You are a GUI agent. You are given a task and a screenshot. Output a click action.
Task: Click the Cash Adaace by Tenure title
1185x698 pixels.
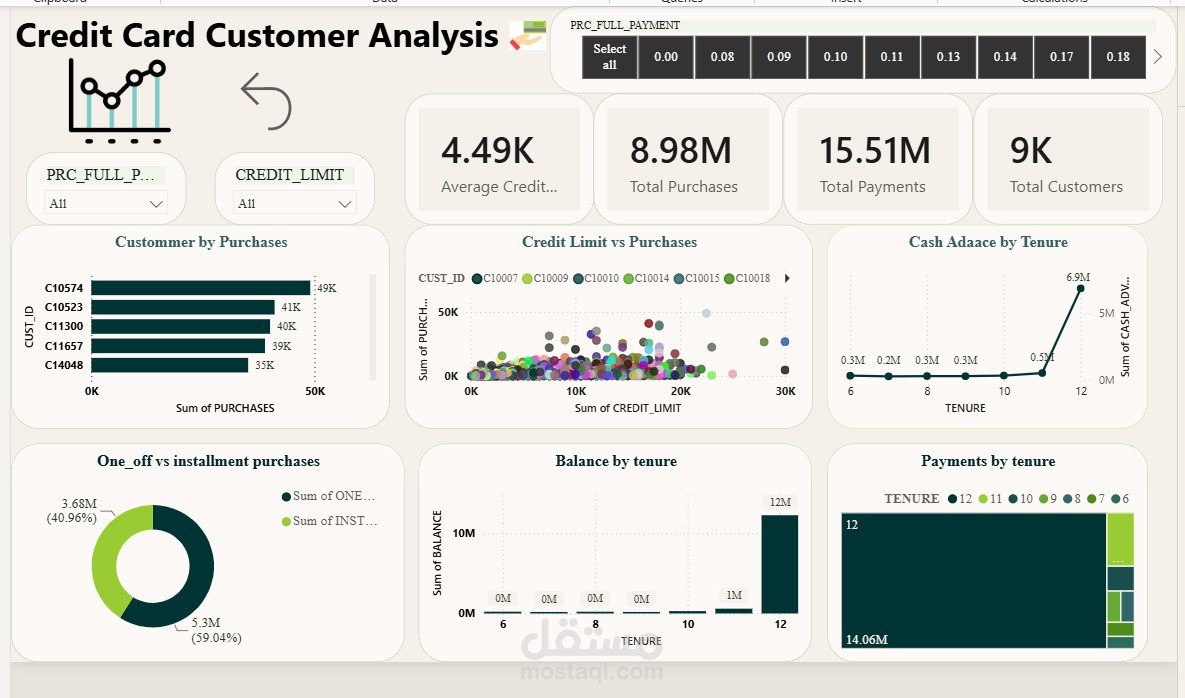(x=988, y=242)
